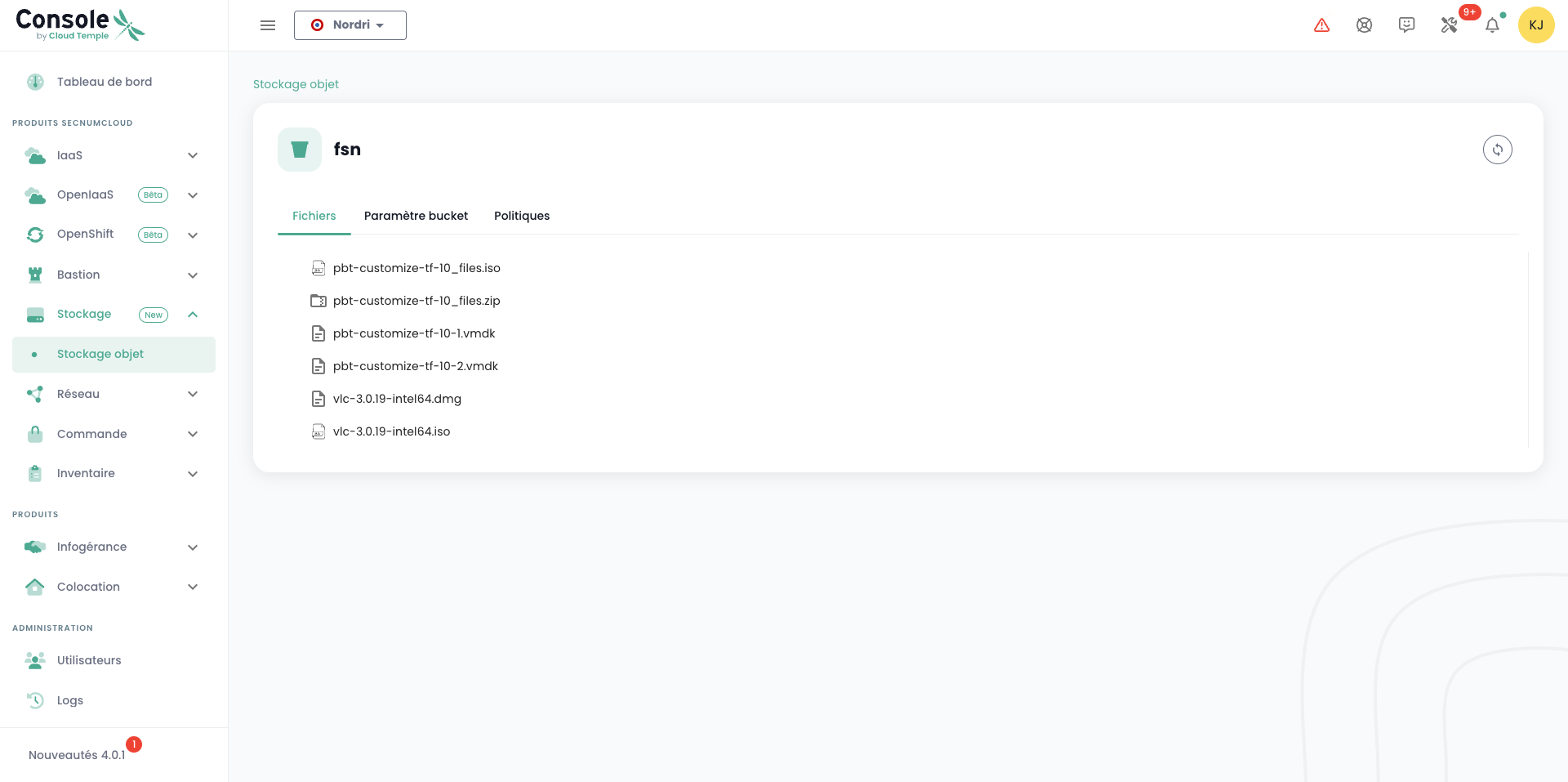Collapse the Stockage sidebar section
The width and height of the screenshot is (1568, 782).
193,315
